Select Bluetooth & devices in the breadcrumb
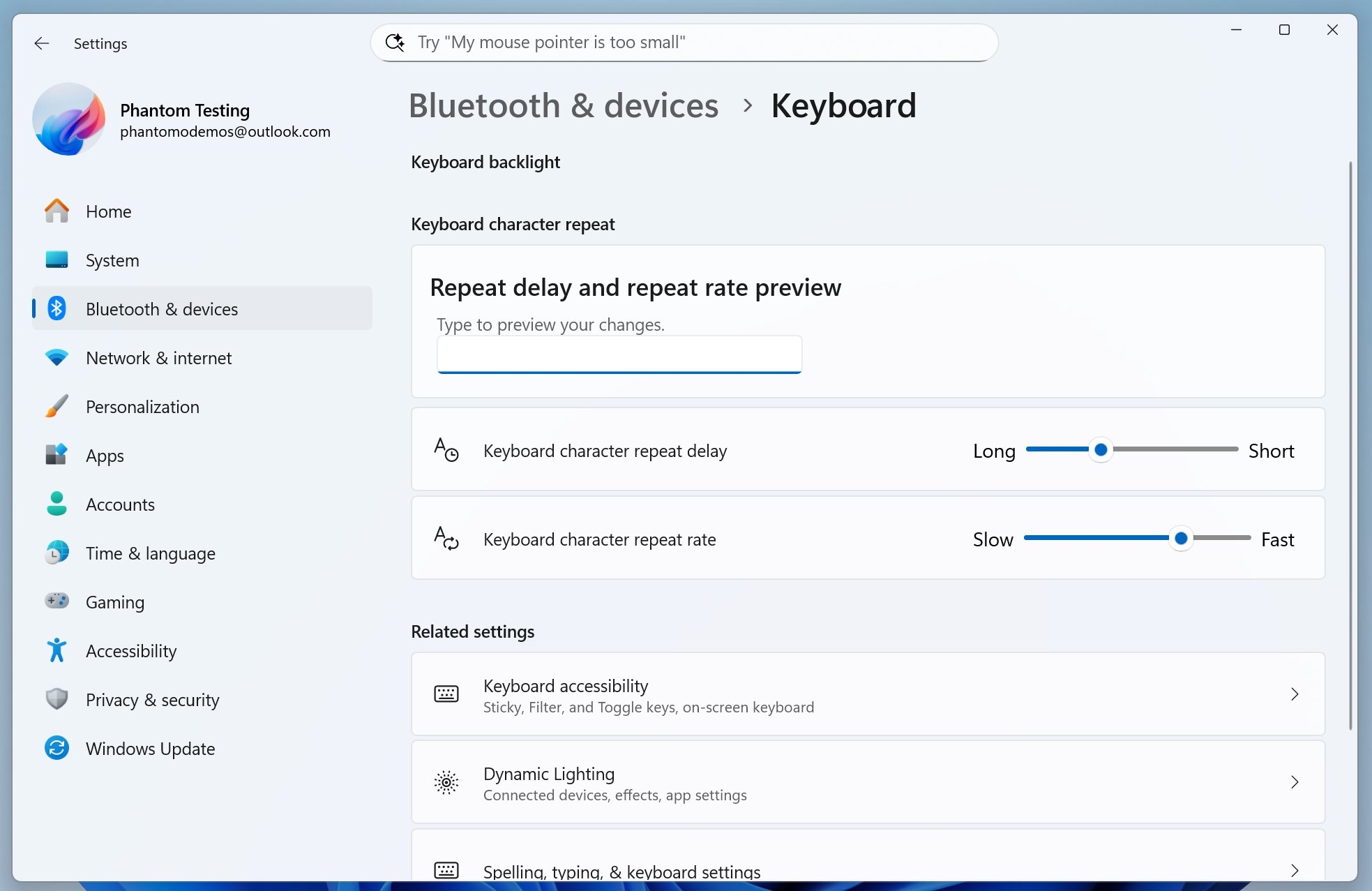 click(x=564, y=106)
